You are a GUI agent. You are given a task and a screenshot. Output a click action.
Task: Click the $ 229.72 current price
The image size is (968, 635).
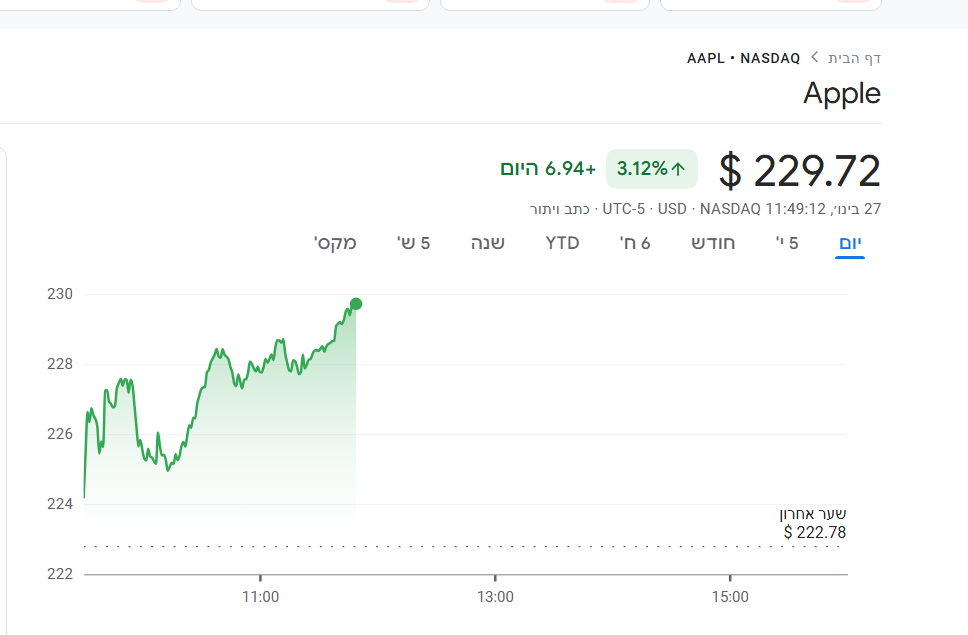click(x=800, y=171)
